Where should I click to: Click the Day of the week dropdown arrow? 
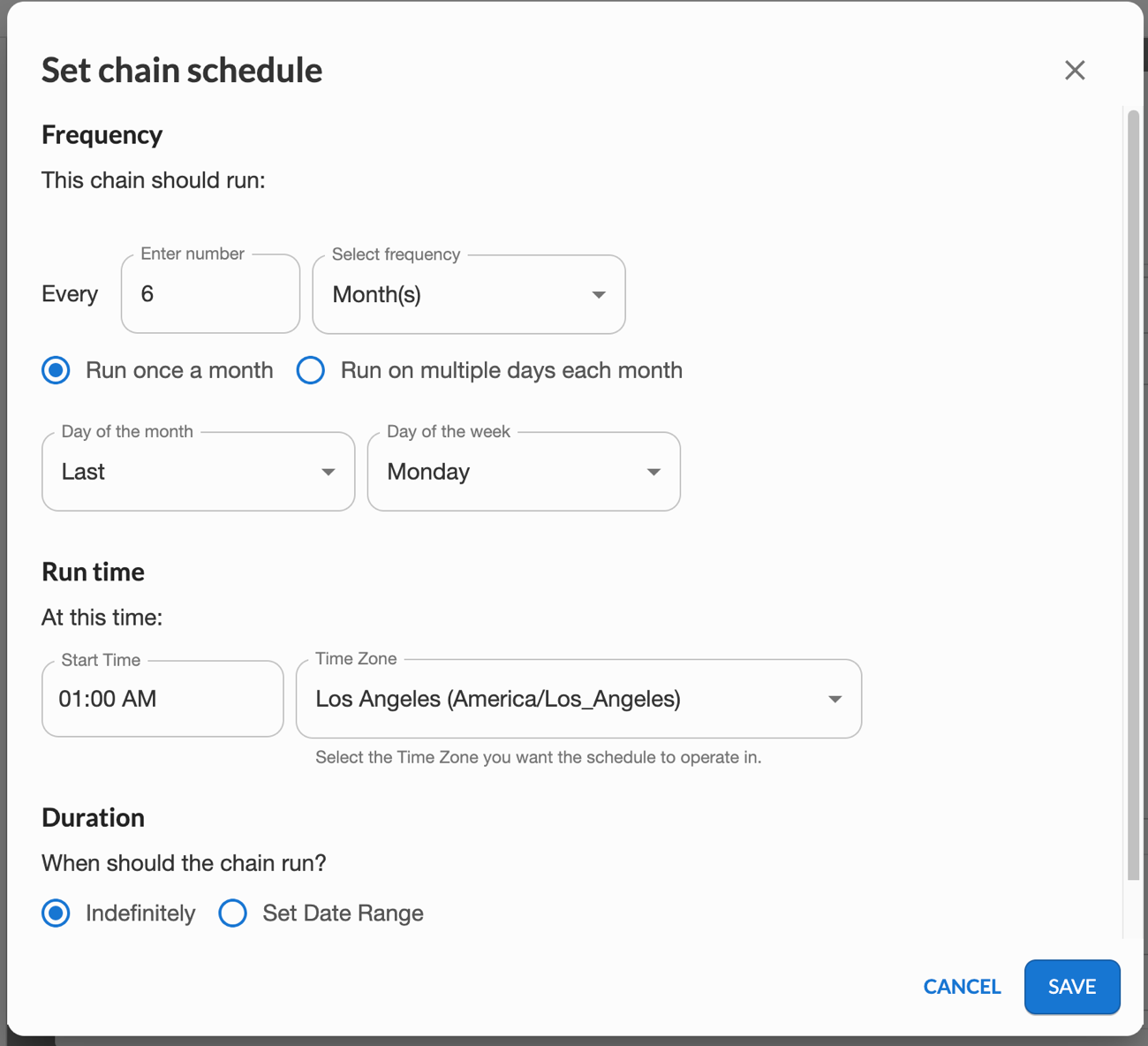[x=653, y=471]
